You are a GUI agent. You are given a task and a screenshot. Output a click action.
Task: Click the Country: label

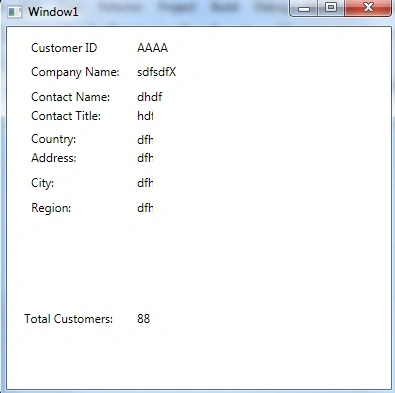click(x=54, y=139)
